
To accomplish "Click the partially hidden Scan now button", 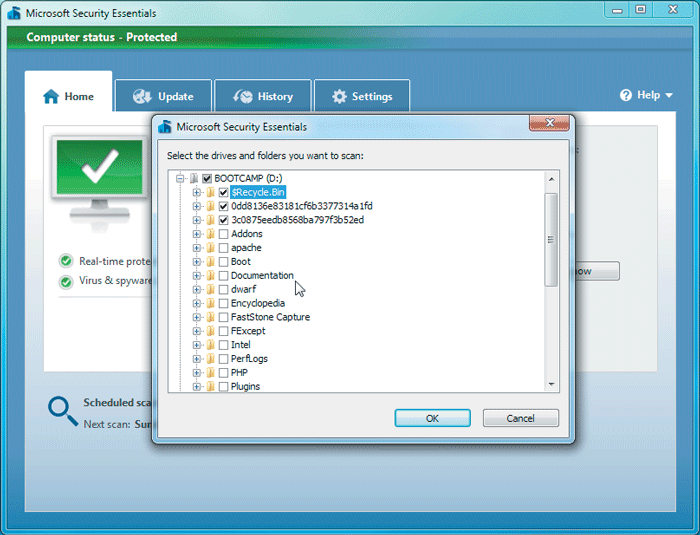I will [x=597, y=271].
